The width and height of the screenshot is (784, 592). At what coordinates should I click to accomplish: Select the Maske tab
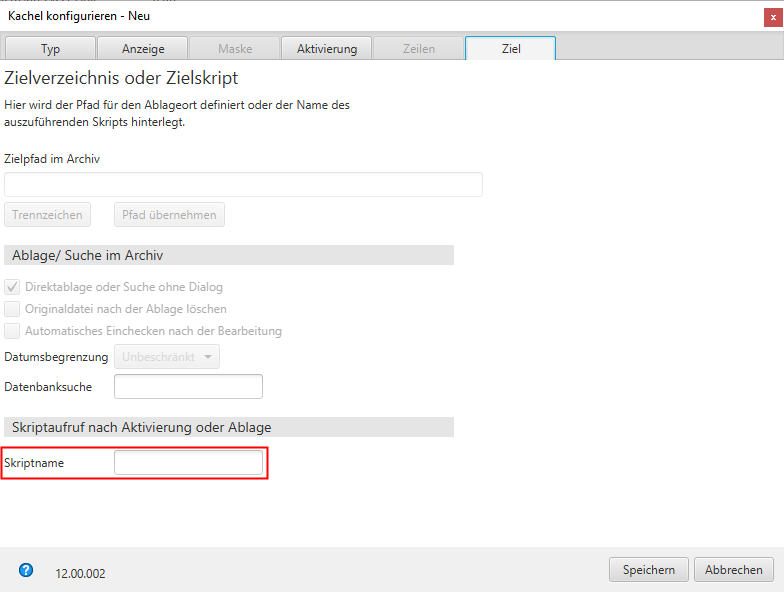pyautogui.click(x=235, y=48)
